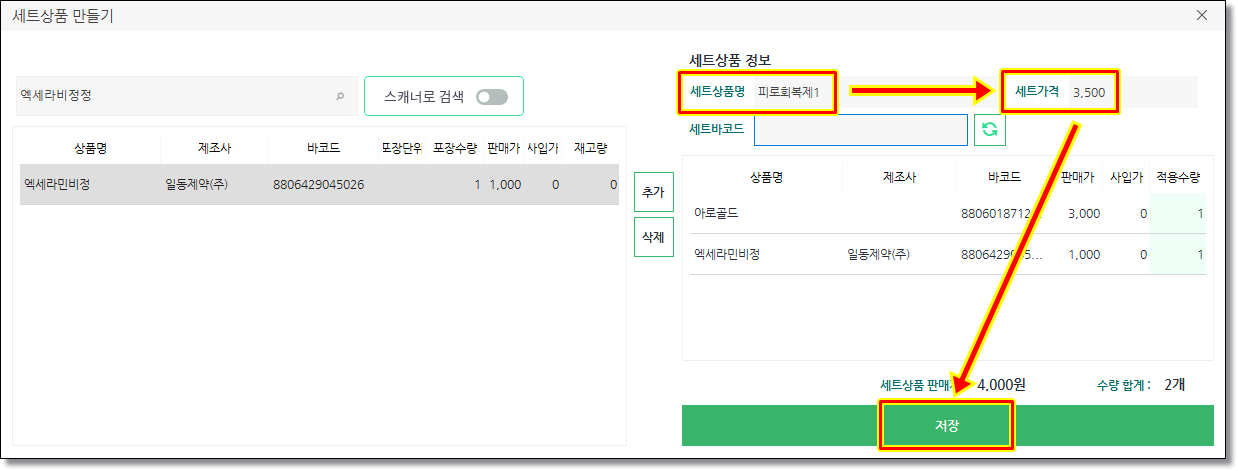Click the 엑세라비정정 search input field
Image resolution: width=1238 pixels, height=471 pixels.
click(x=175, y=96)
